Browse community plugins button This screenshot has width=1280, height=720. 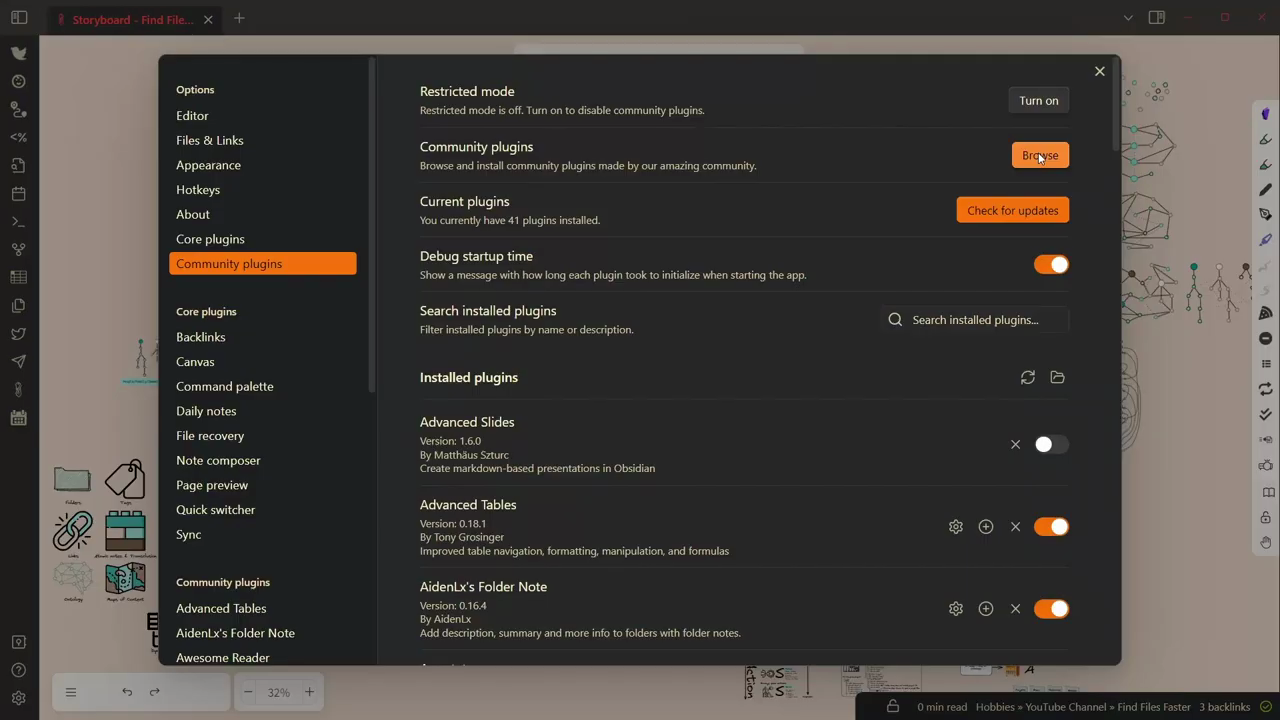coord(1040,155)
